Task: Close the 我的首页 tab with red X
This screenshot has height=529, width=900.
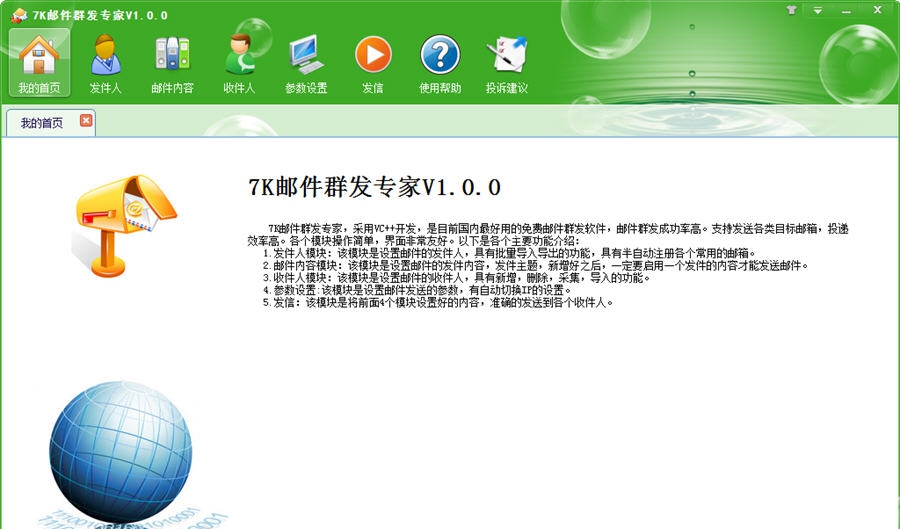Action: (86, 120)
